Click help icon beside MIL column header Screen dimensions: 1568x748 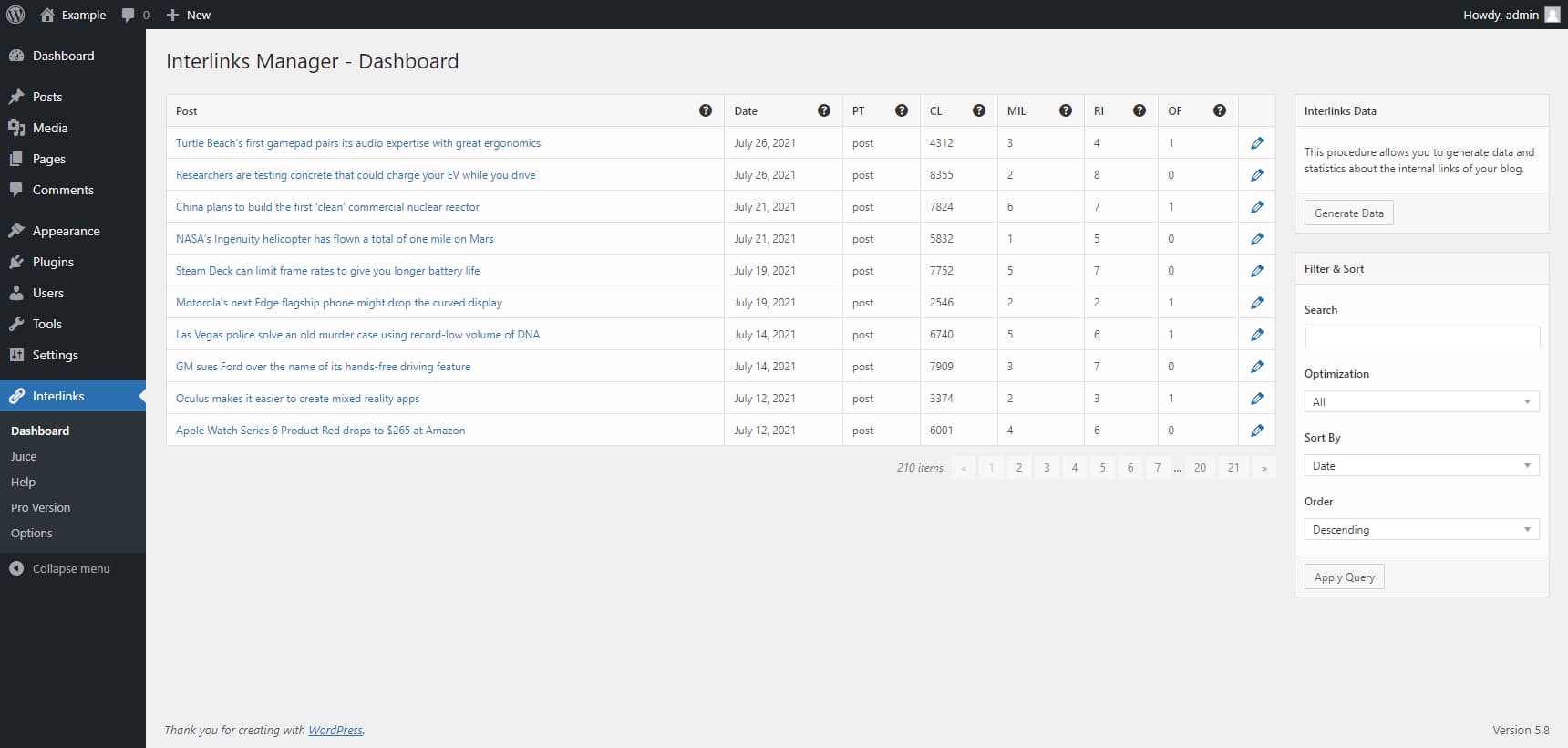[1065, 110]
